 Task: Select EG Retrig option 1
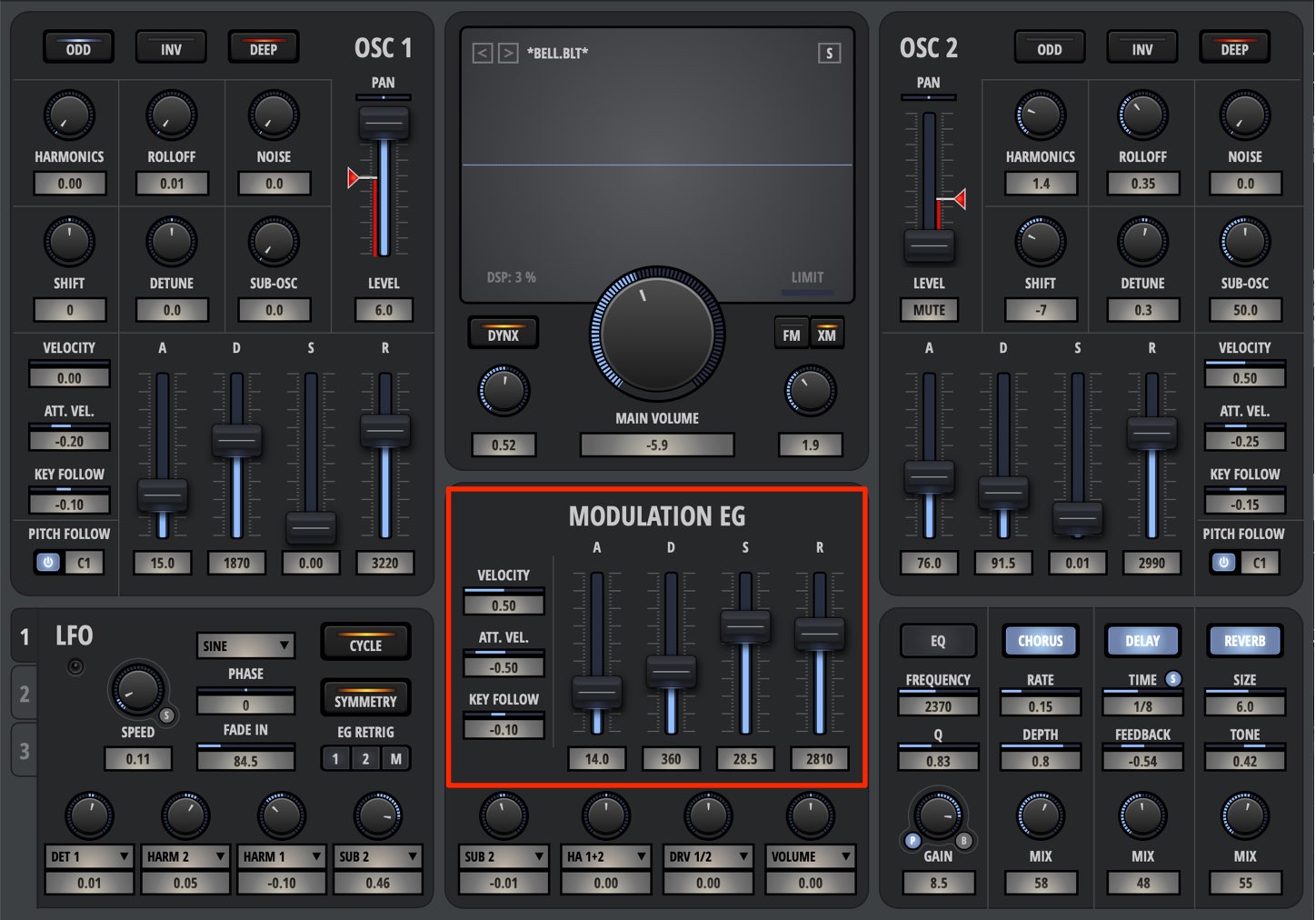tap(335, 758)
